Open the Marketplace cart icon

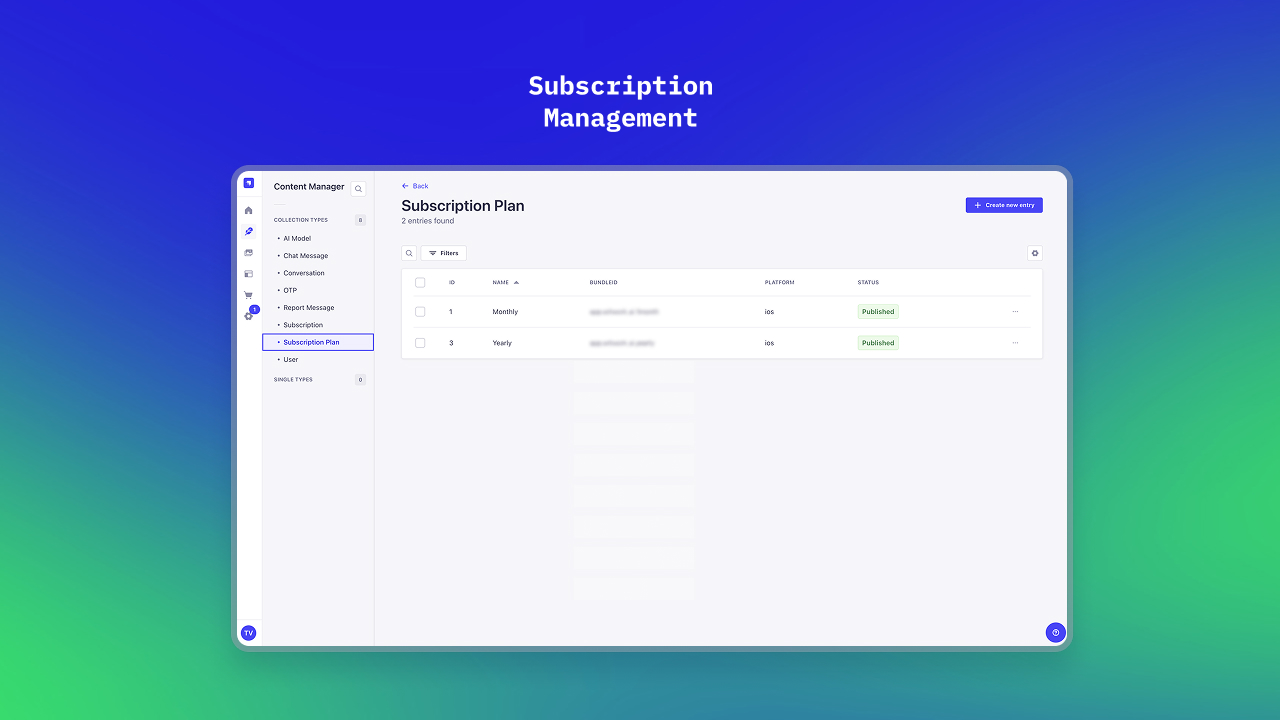(249, 295)
